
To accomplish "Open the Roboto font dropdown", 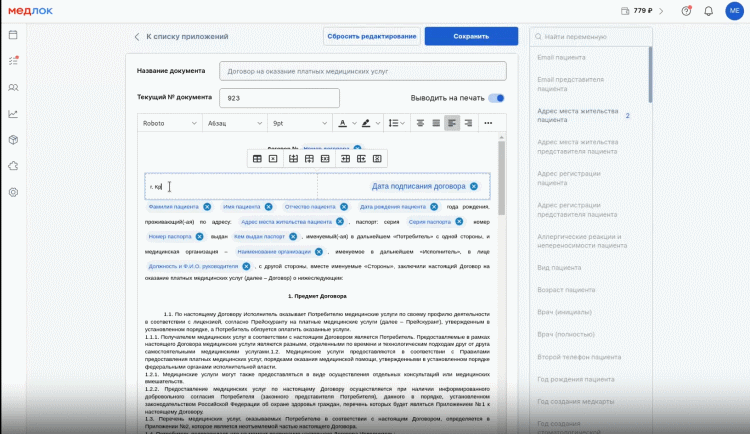I will point(169,123).
